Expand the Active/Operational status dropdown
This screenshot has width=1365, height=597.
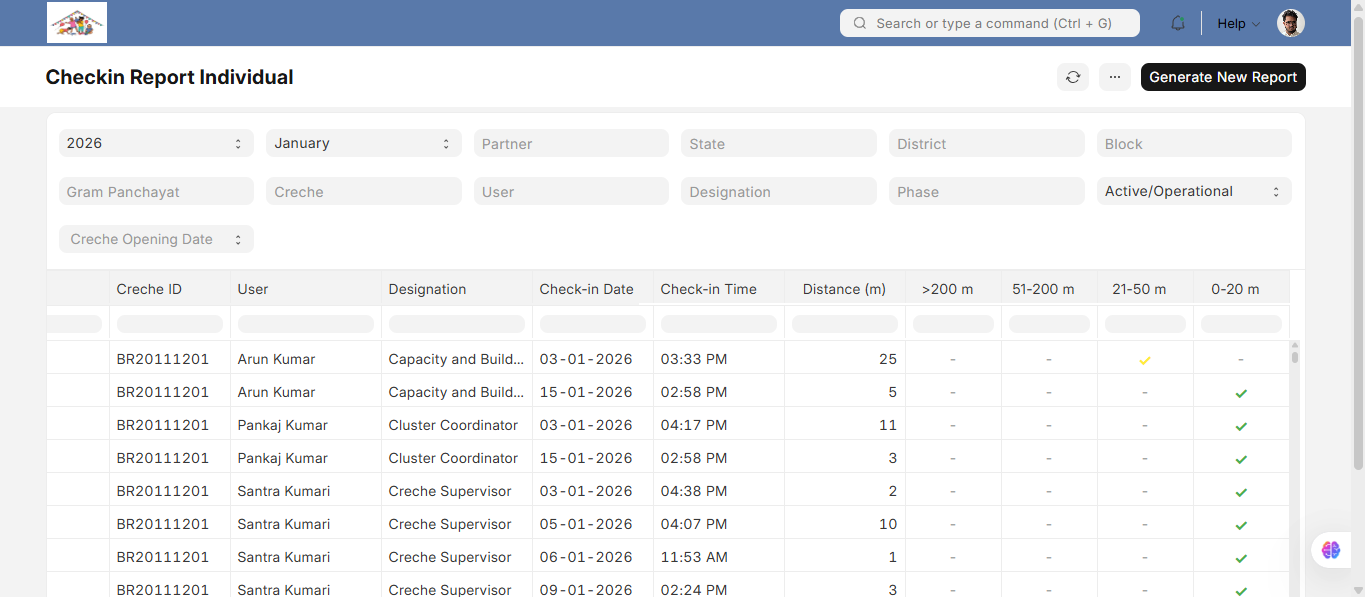[1194, 191]
